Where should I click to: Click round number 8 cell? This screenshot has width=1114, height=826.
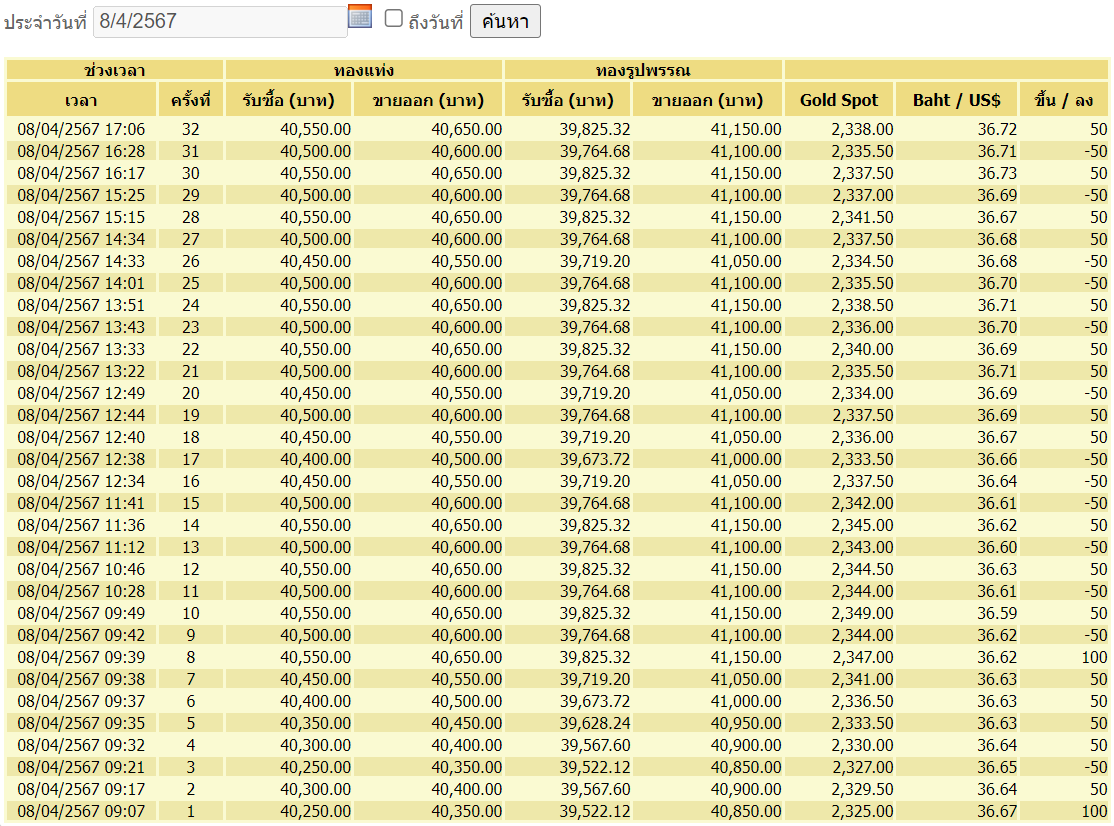[190, 658]
